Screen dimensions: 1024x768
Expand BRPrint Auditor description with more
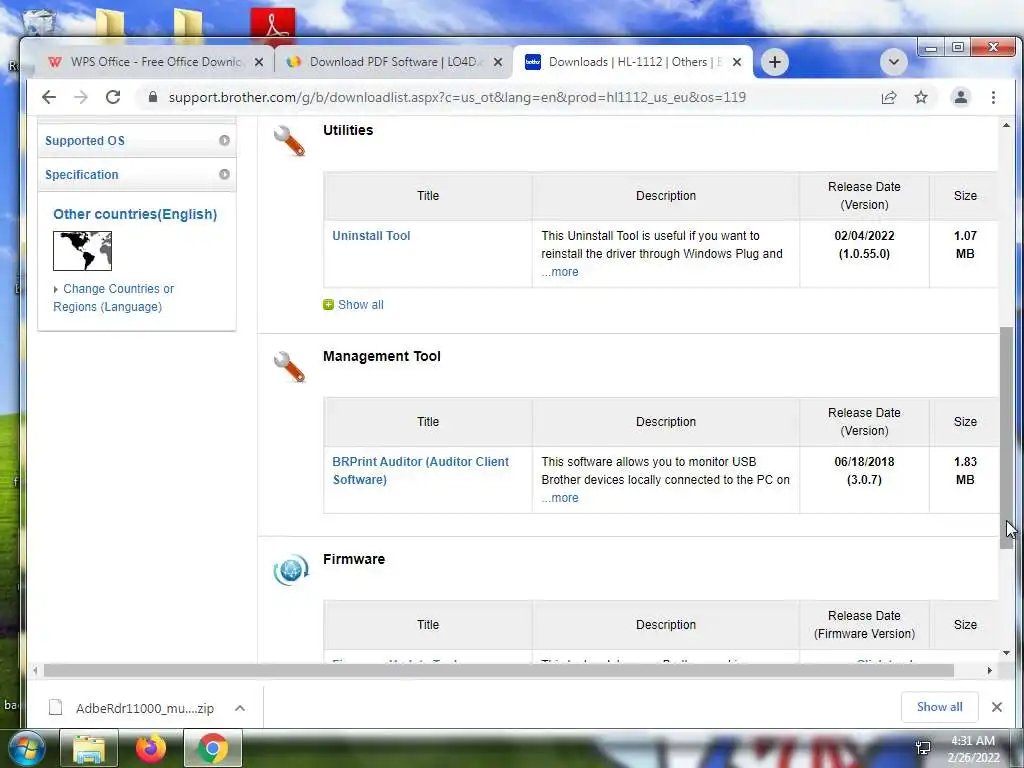(560, 498)
